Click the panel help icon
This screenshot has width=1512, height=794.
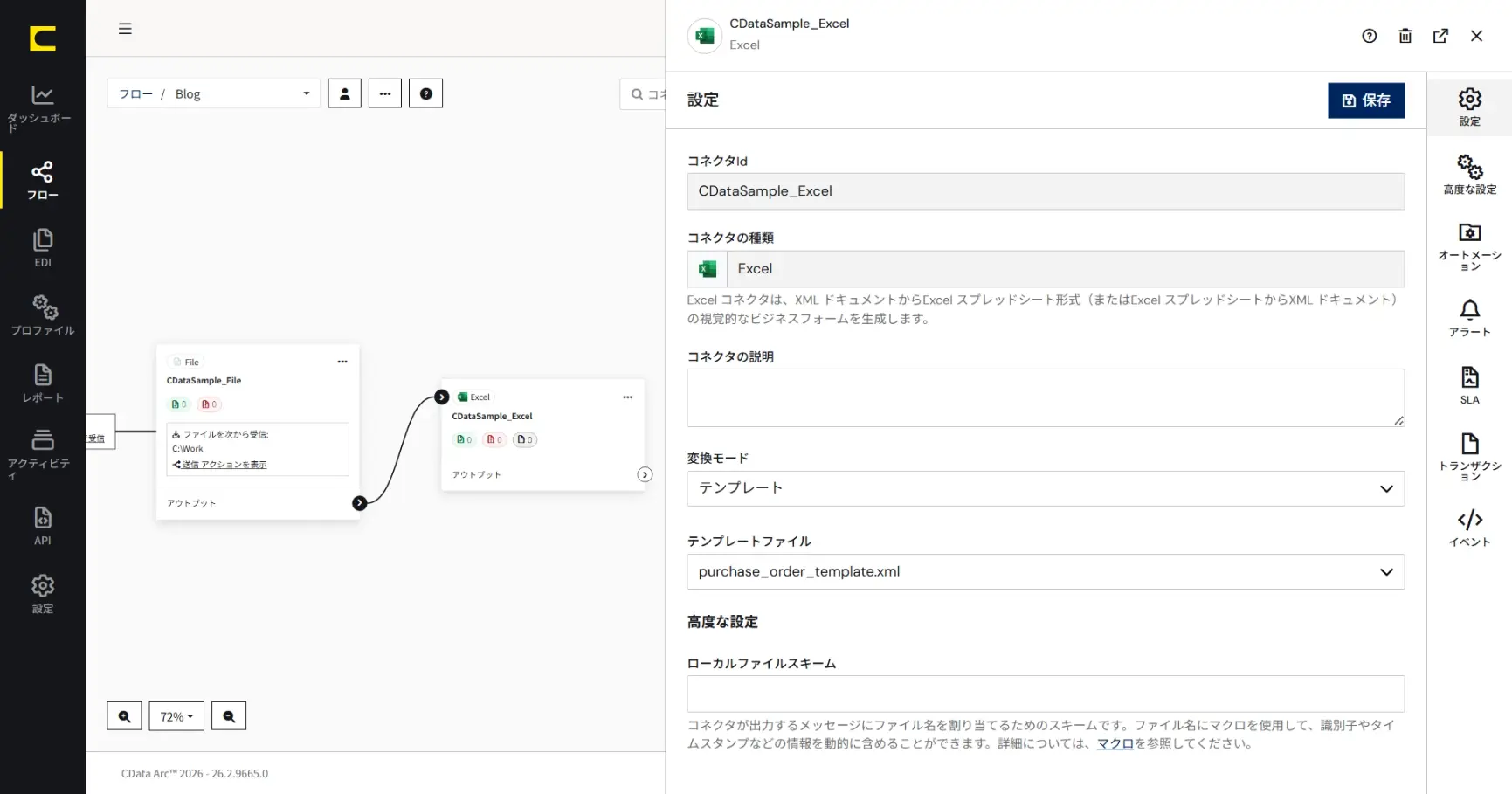[x=1370, y=36]
